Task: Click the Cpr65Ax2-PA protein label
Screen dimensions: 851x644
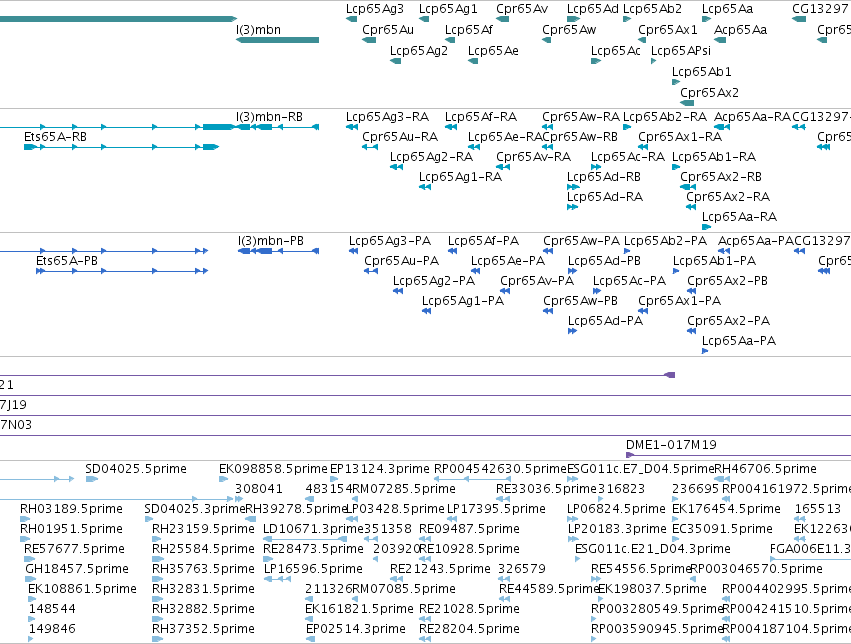Action: pyautogui.click(x=728, y=321)
